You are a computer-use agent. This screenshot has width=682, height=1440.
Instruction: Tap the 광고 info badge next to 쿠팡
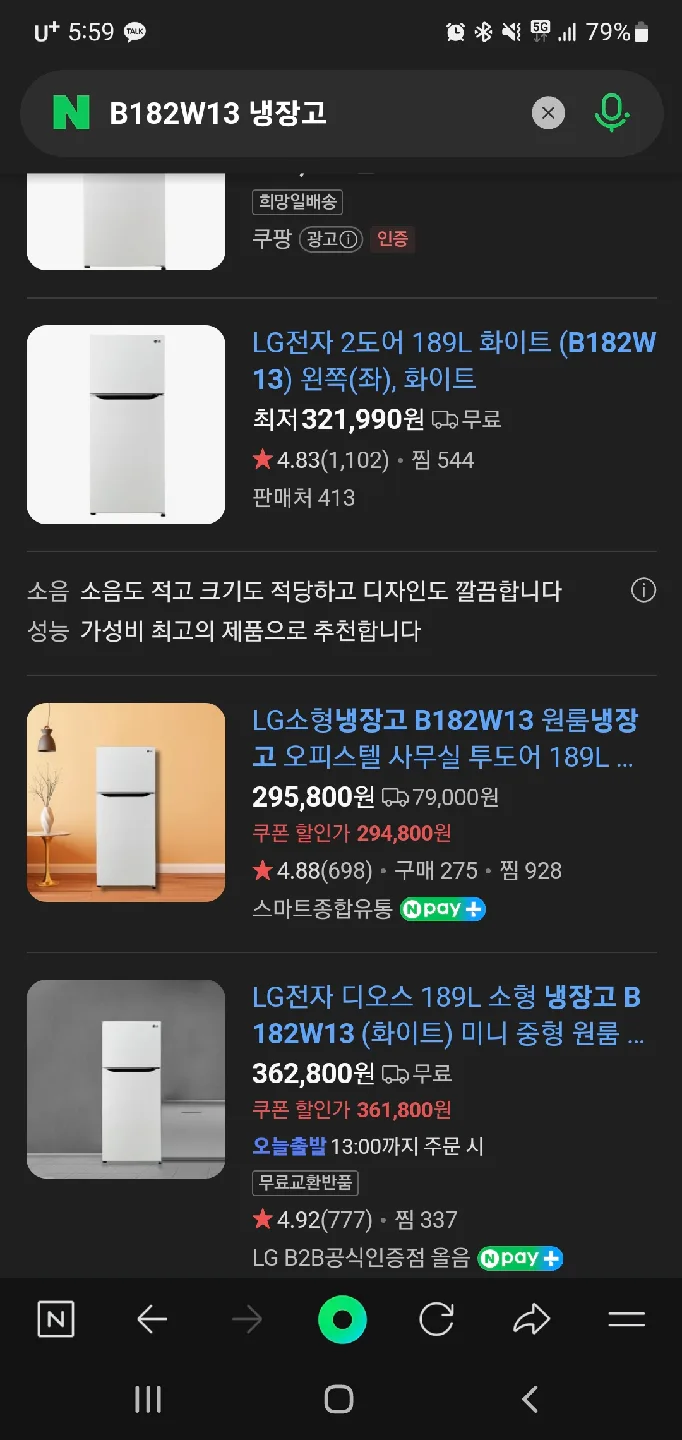click(x=330, y=239)
